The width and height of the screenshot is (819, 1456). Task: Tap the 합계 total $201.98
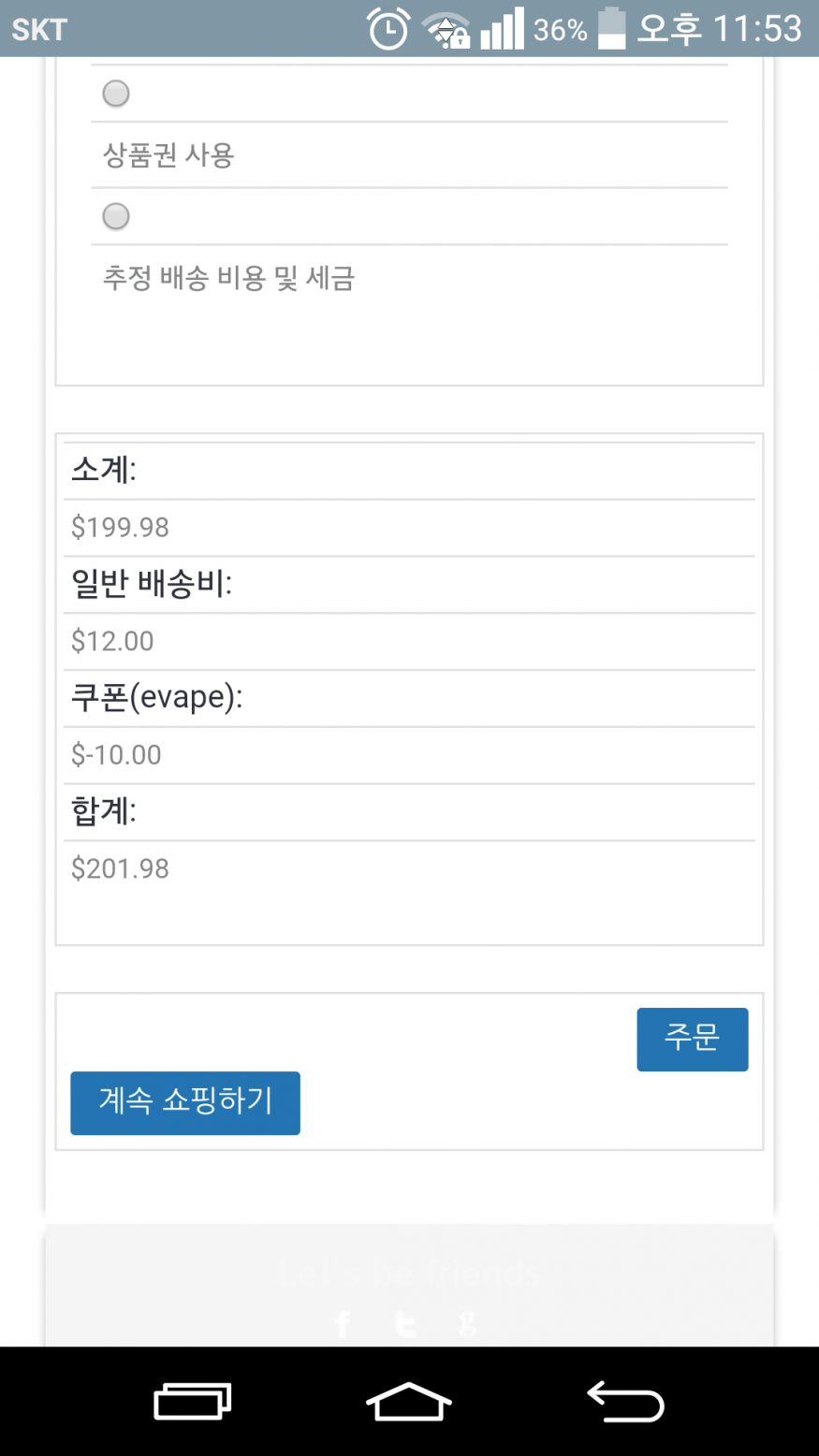click(x=121, y=868)
